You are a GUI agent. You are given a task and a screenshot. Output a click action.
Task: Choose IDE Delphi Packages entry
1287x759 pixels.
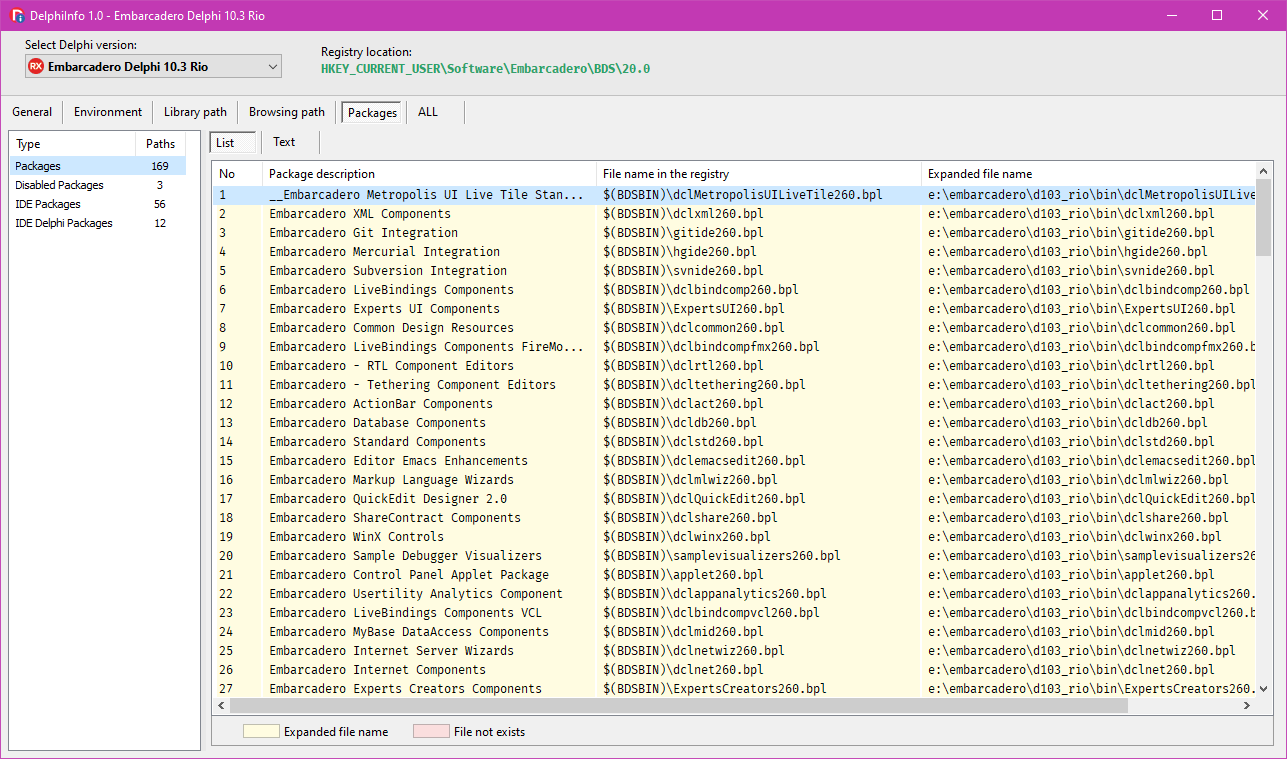[64, 223]
